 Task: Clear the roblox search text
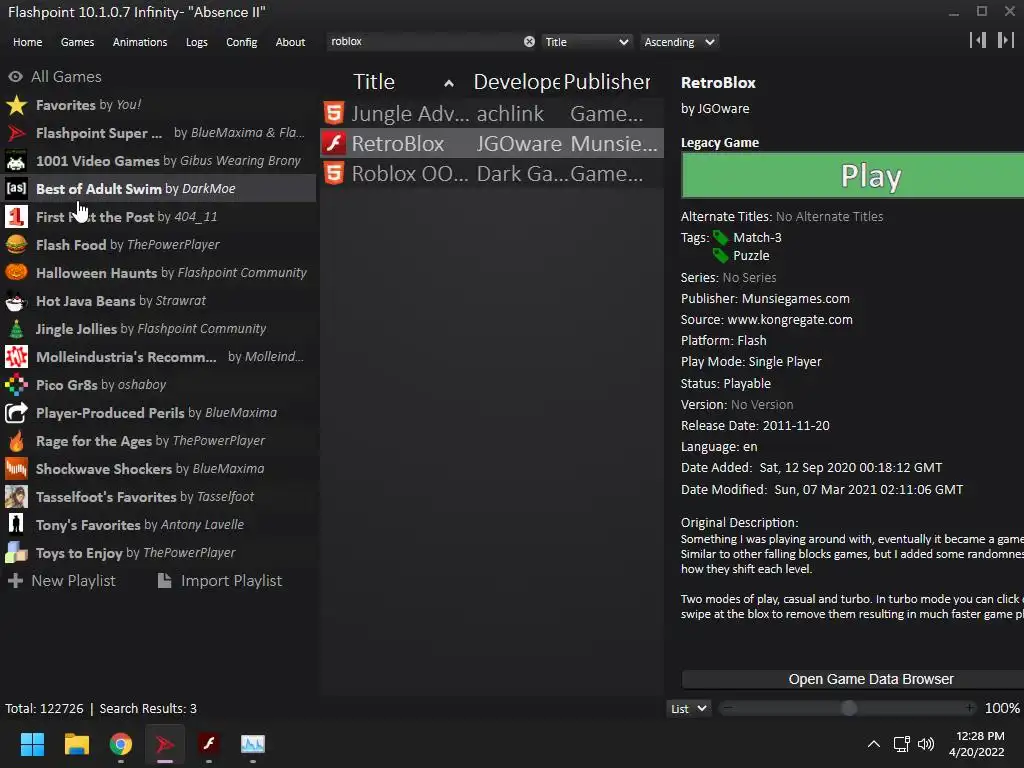(529, 42)
